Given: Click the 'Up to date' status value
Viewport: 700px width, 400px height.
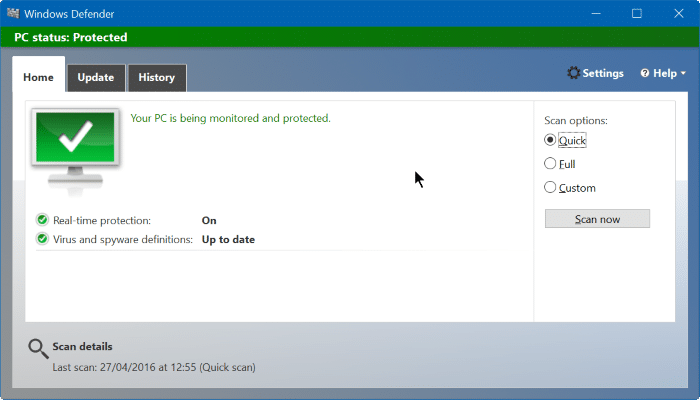Looking at the screenshot, I should click(x=228, y=240).
